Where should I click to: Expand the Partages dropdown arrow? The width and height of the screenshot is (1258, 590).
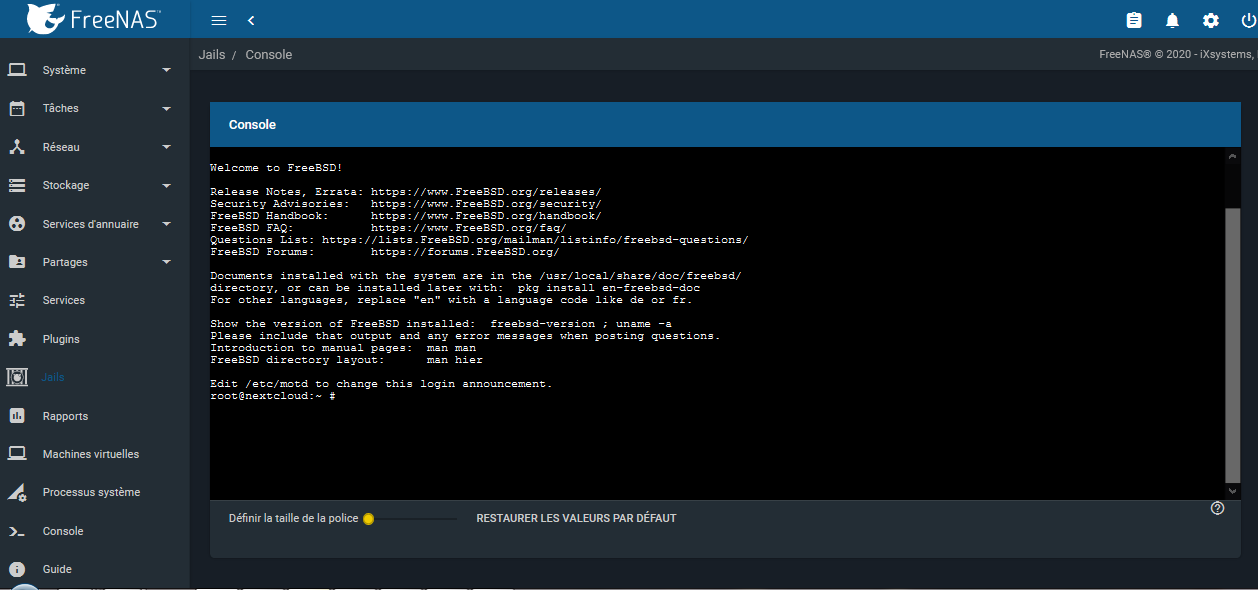(166, 263)
